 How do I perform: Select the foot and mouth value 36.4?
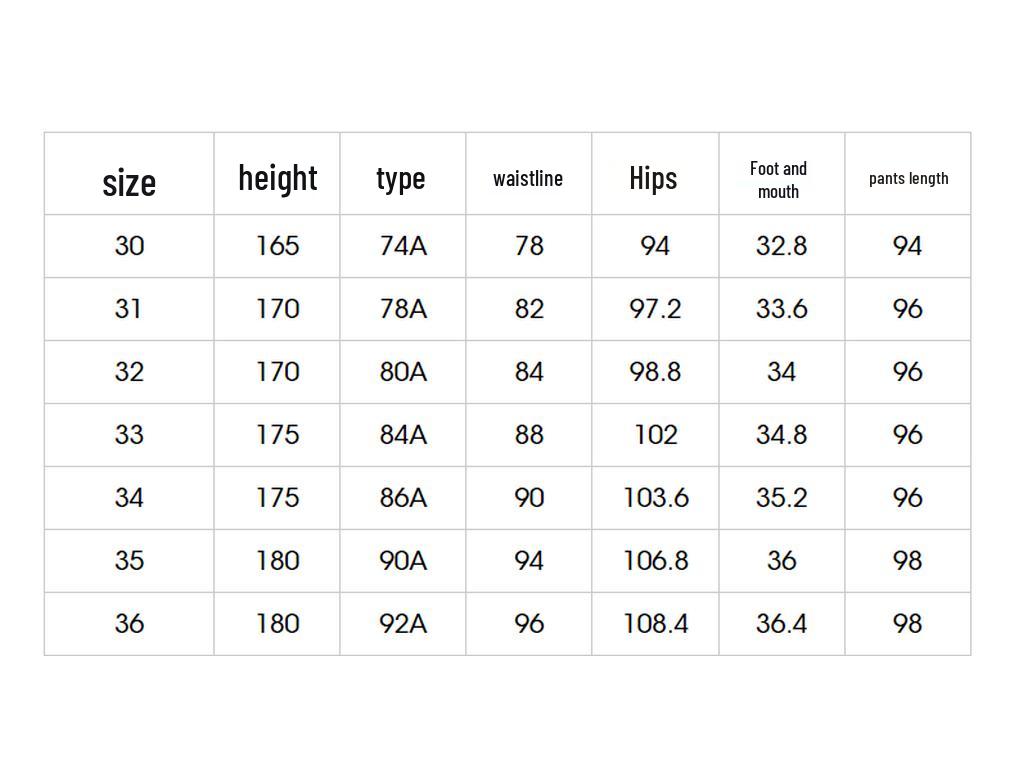[781, 624]
